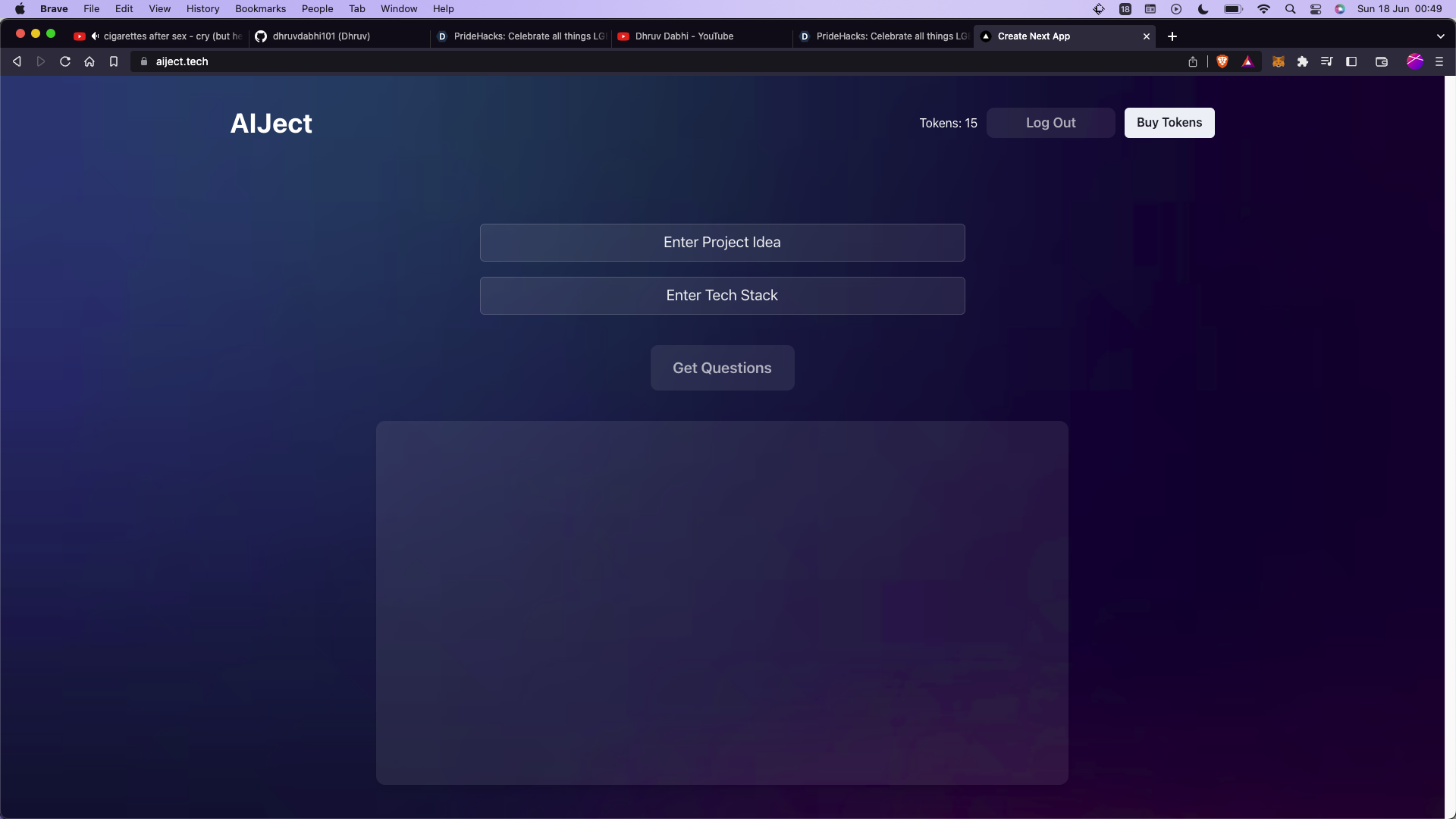Click the Brave Rewards triangle icon
1456x819 pixels.
1247,61
